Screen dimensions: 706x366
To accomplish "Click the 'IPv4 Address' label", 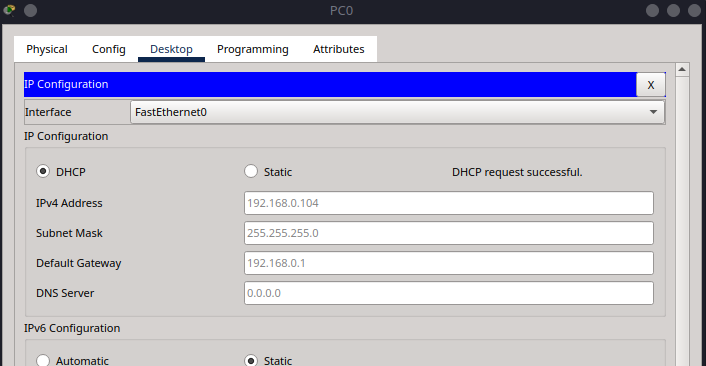I will [69, 203].
